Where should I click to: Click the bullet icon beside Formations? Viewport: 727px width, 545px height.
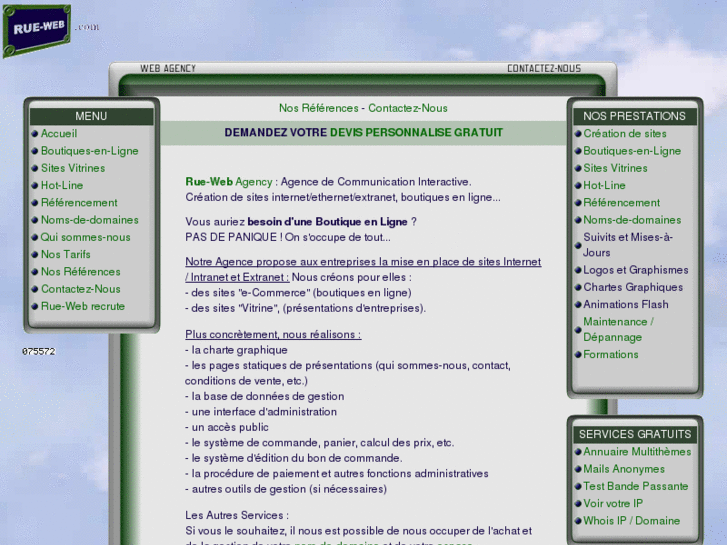pyautogui.click(x=578, y=355)
